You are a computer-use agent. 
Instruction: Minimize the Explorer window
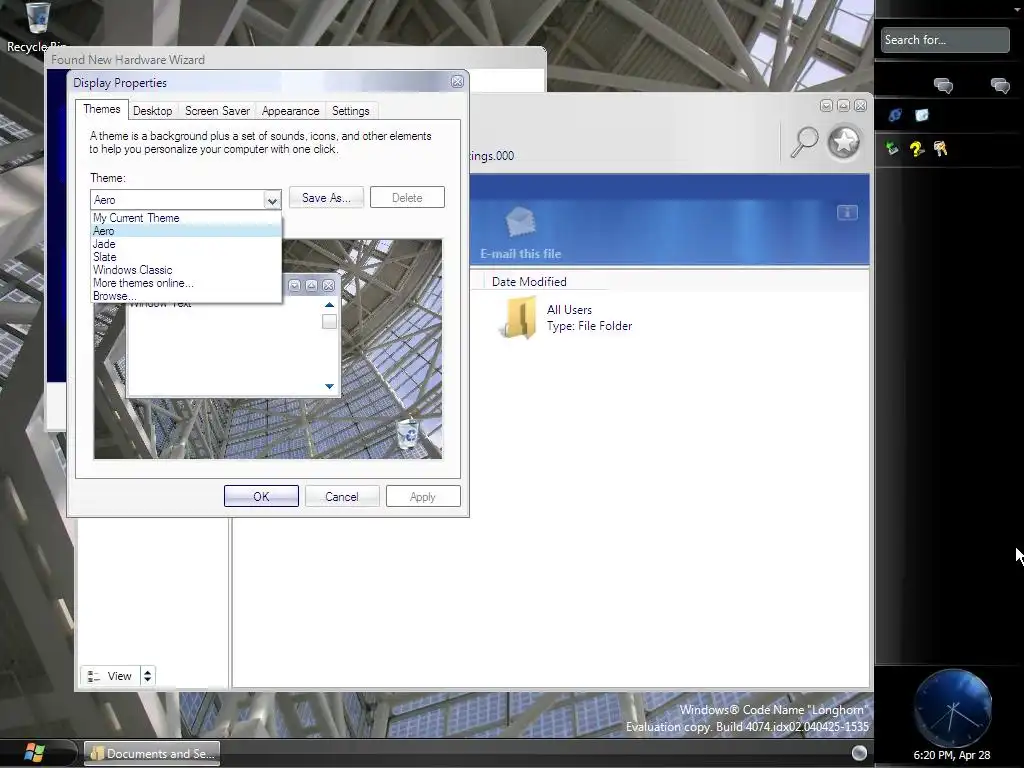[x=826, y=105]
